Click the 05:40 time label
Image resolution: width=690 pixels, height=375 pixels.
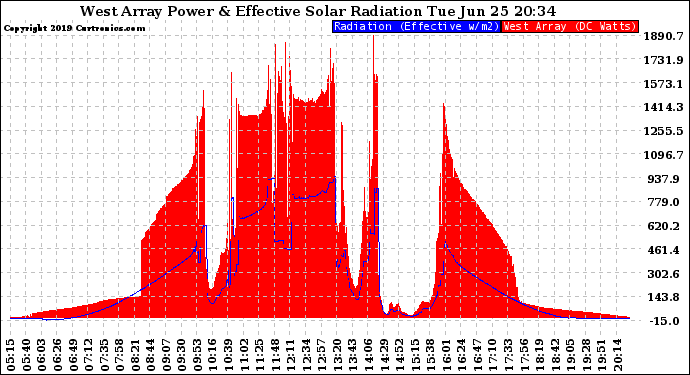pos(26,355)
